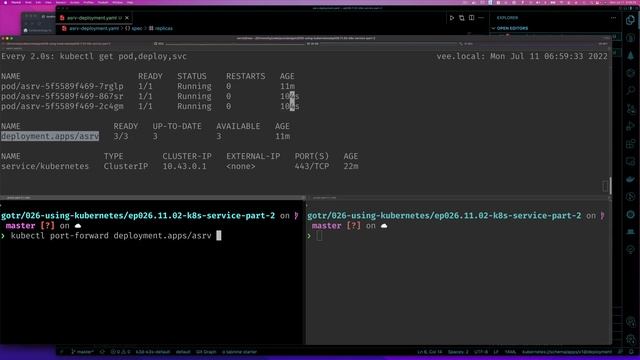
Task: Open the Docker whale view in the activity bar
Action: pyautogui.click(x=631, y=179)
